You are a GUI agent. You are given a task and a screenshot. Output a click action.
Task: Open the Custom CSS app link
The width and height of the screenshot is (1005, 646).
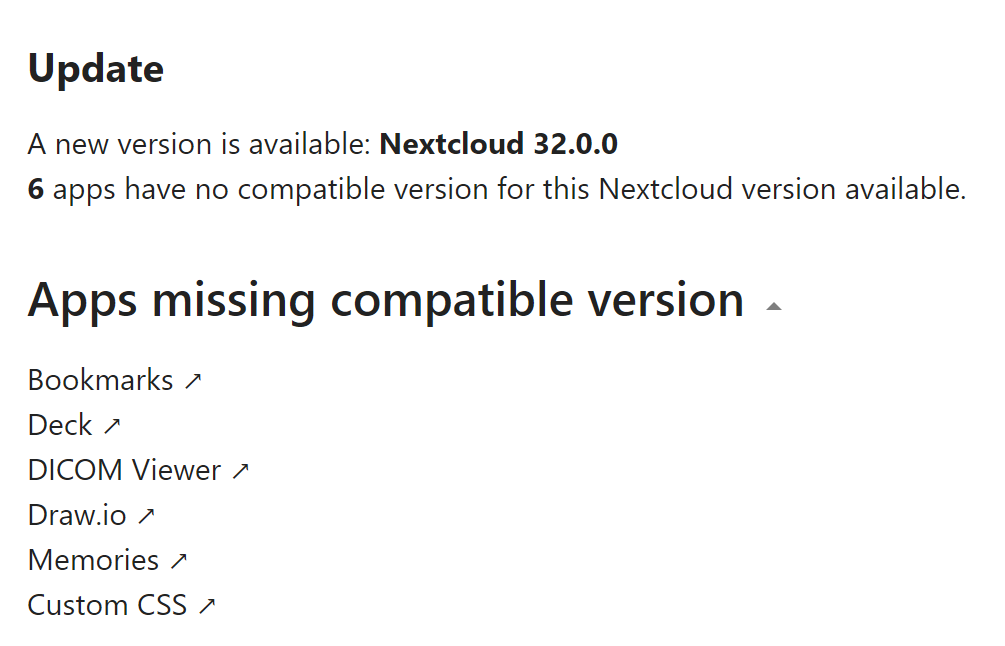107,605
